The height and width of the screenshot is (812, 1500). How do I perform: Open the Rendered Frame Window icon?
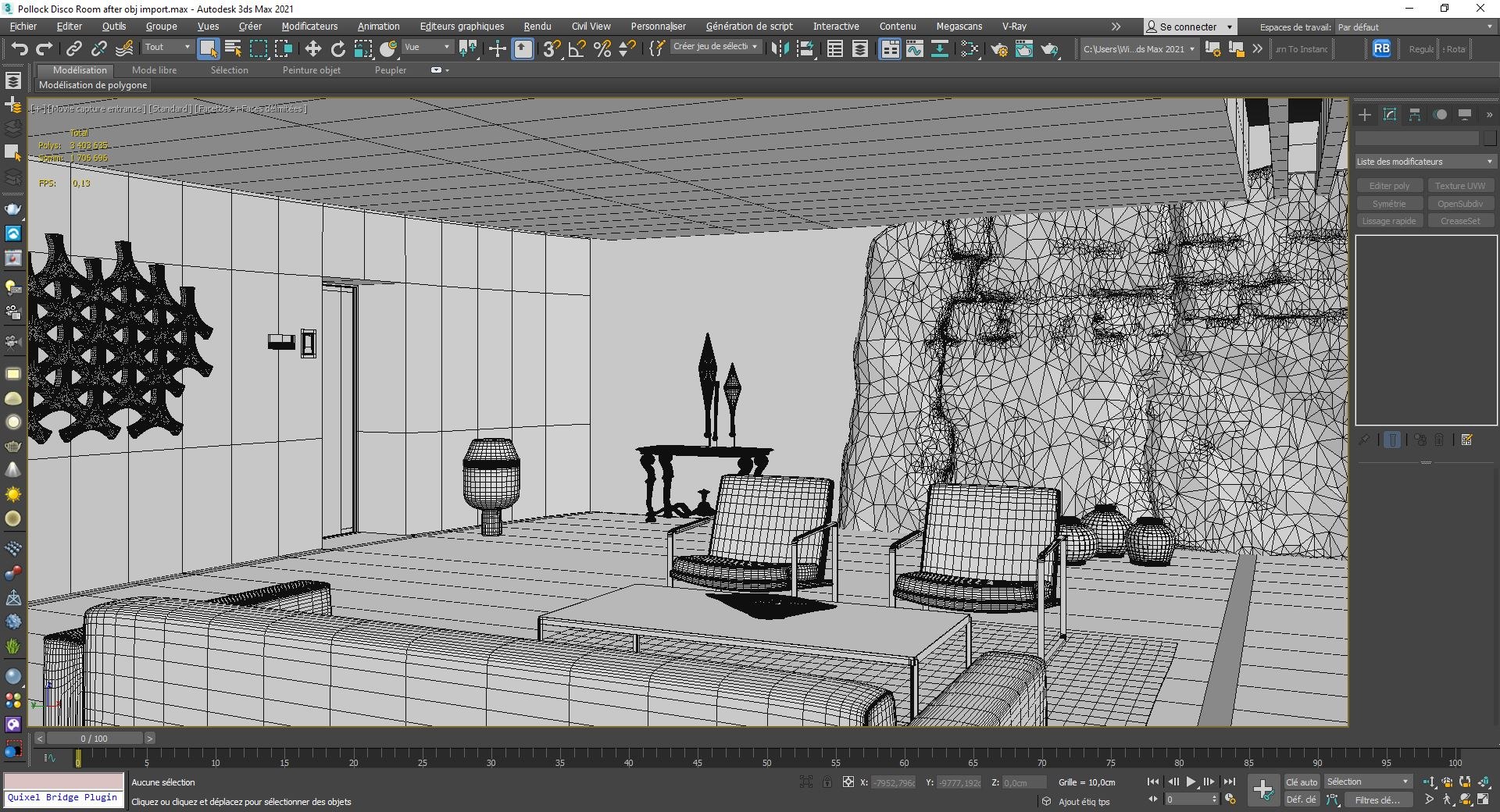1024,49
